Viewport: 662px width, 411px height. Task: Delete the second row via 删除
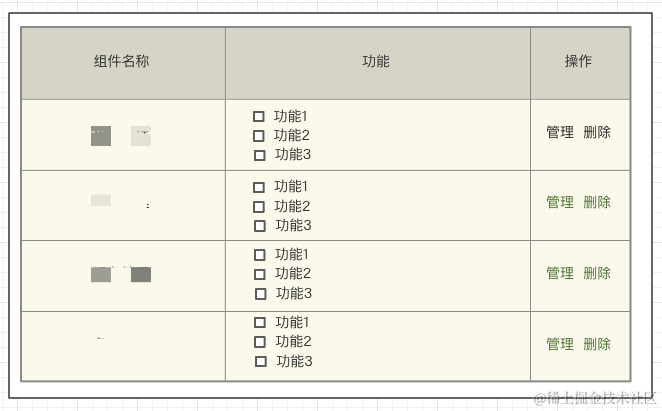click(x=597, y=202)
